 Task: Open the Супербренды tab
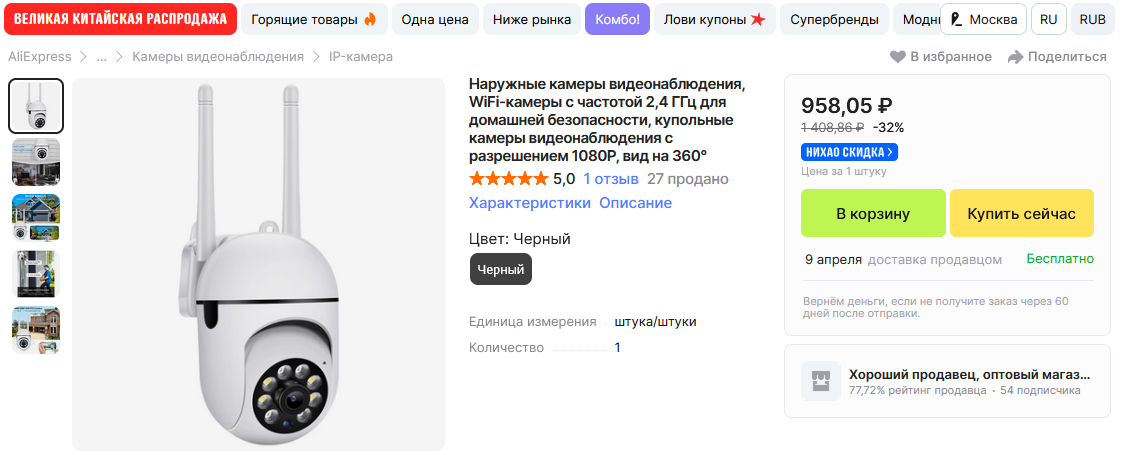click(834, 20)
